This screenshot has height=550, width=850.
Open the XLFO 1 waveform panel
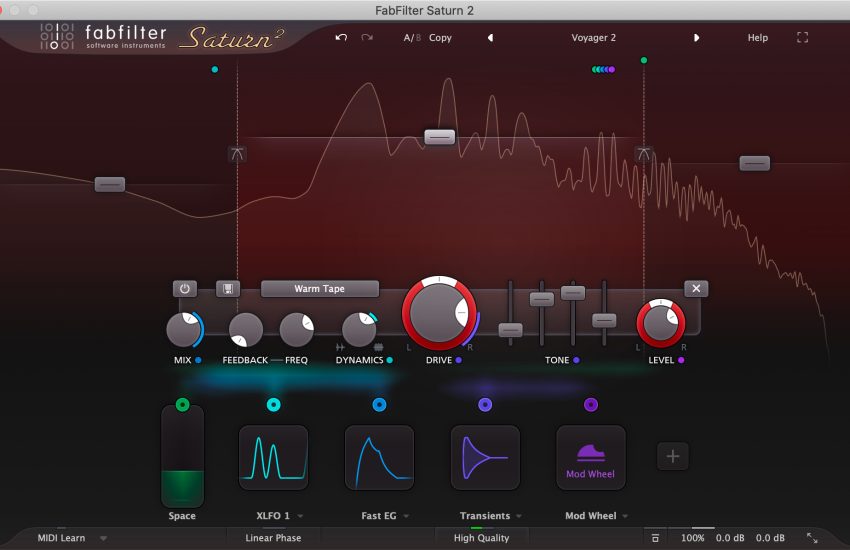click(x=274, y=458)
